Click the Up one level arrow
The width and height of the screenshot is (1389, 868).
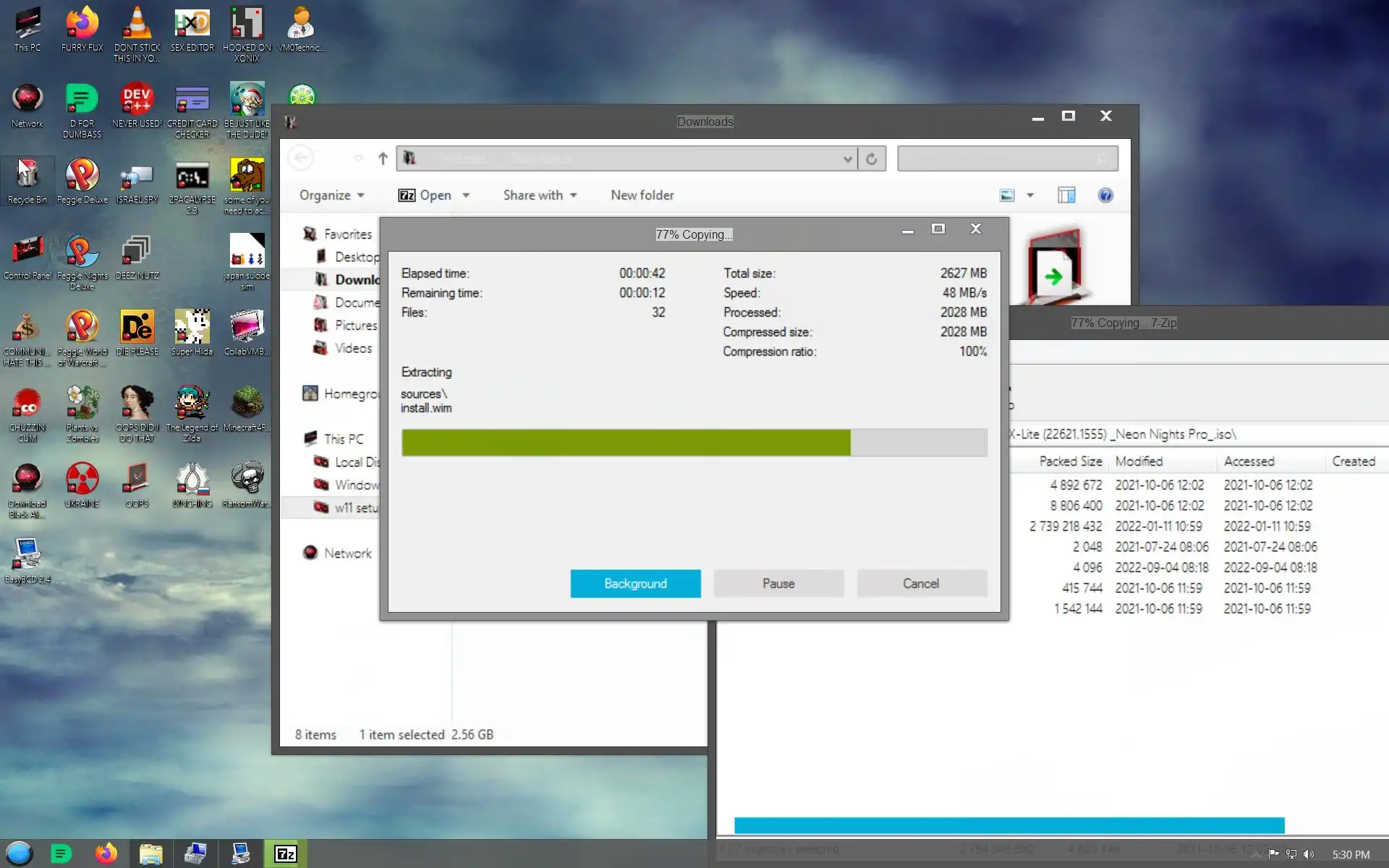point(383,158)
